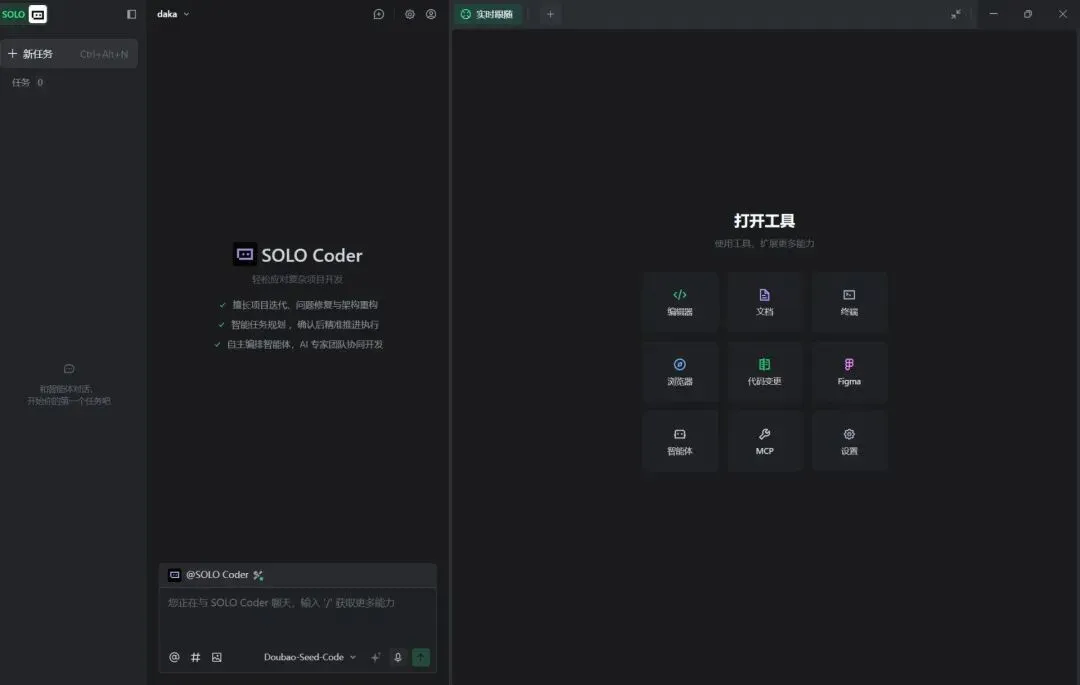
Task: Switch to the 实时跟随 tab
Action: (x=488, y=14)
